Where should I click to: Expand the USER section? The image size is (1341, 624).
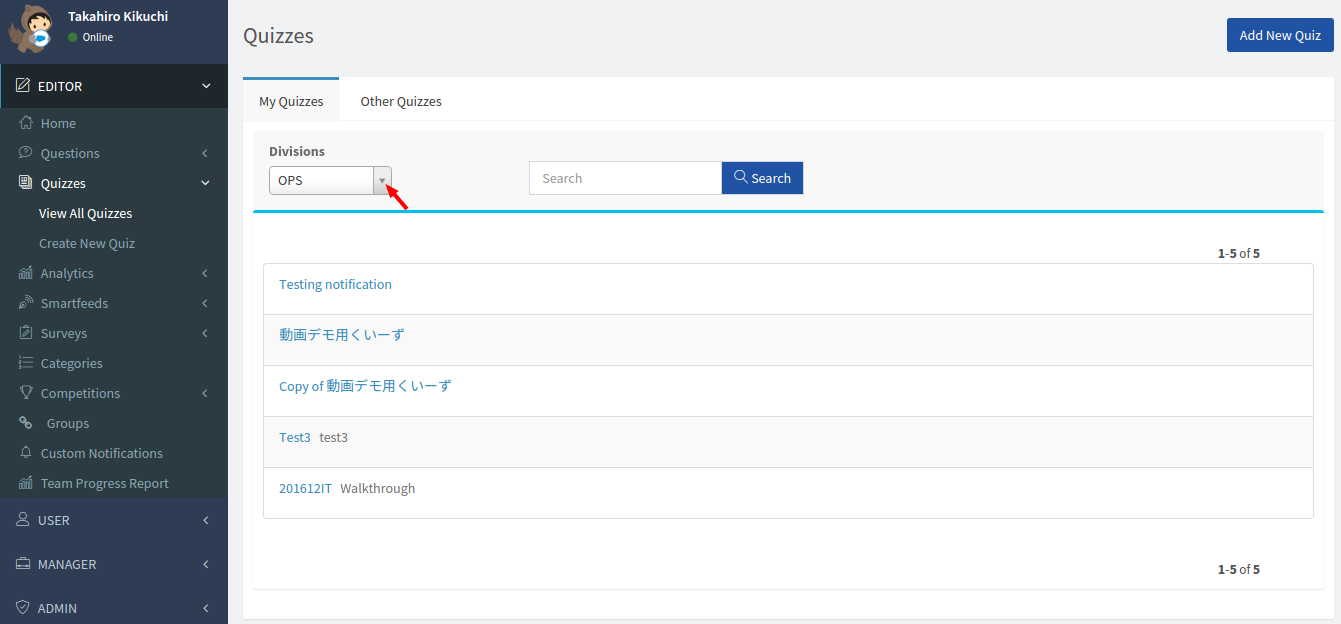click(x=114, y=520)
